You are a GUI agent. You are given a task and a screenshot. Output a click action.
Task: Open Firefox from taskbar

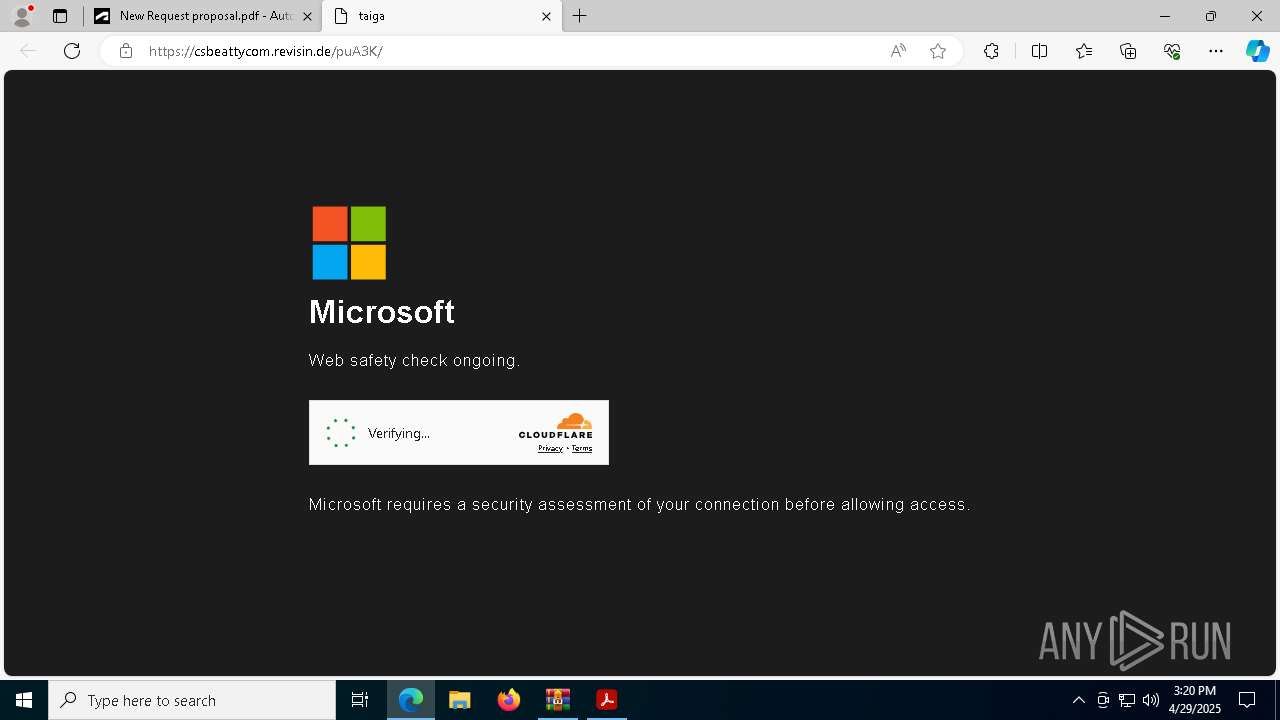(x=509, y=700)
